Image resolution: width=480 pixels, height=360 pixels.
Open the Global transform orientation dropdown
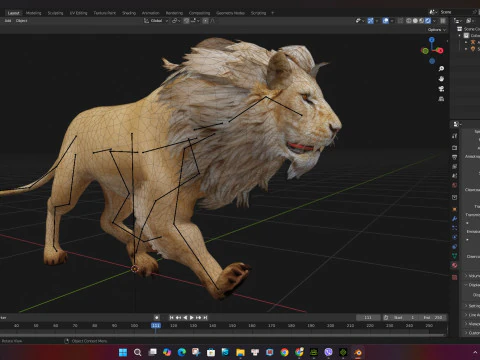156,21
